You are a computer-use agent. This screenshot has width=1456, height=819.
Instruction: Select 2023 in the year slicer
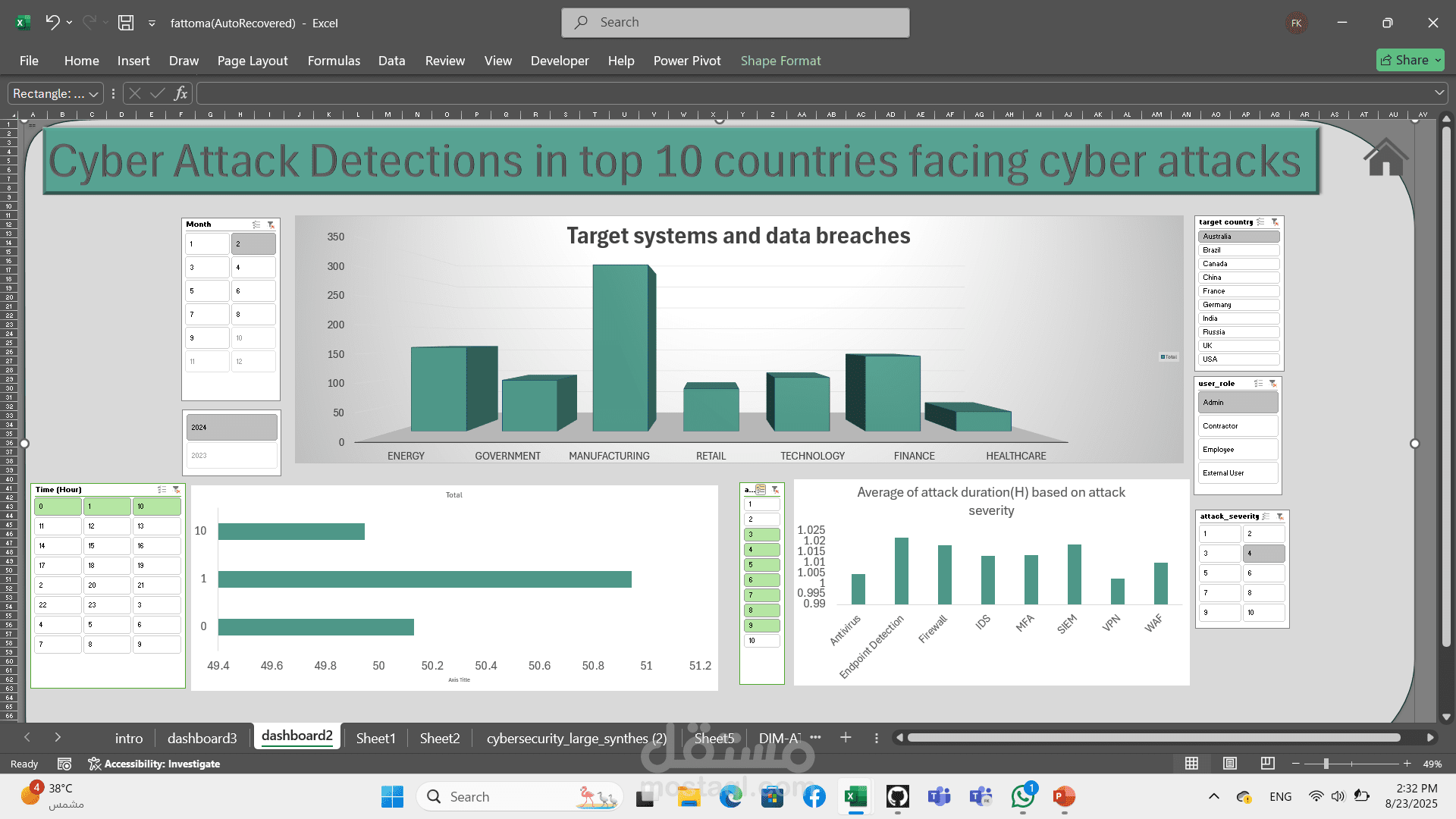[x=231, y=456]
